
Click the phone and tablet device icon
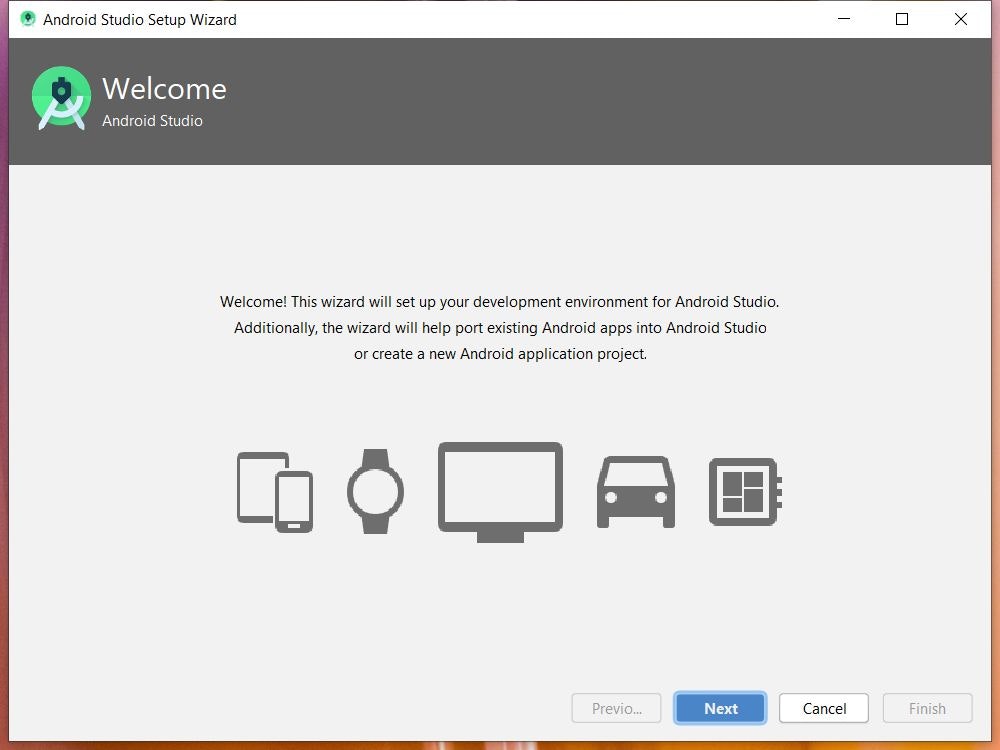tap(275, 492)
